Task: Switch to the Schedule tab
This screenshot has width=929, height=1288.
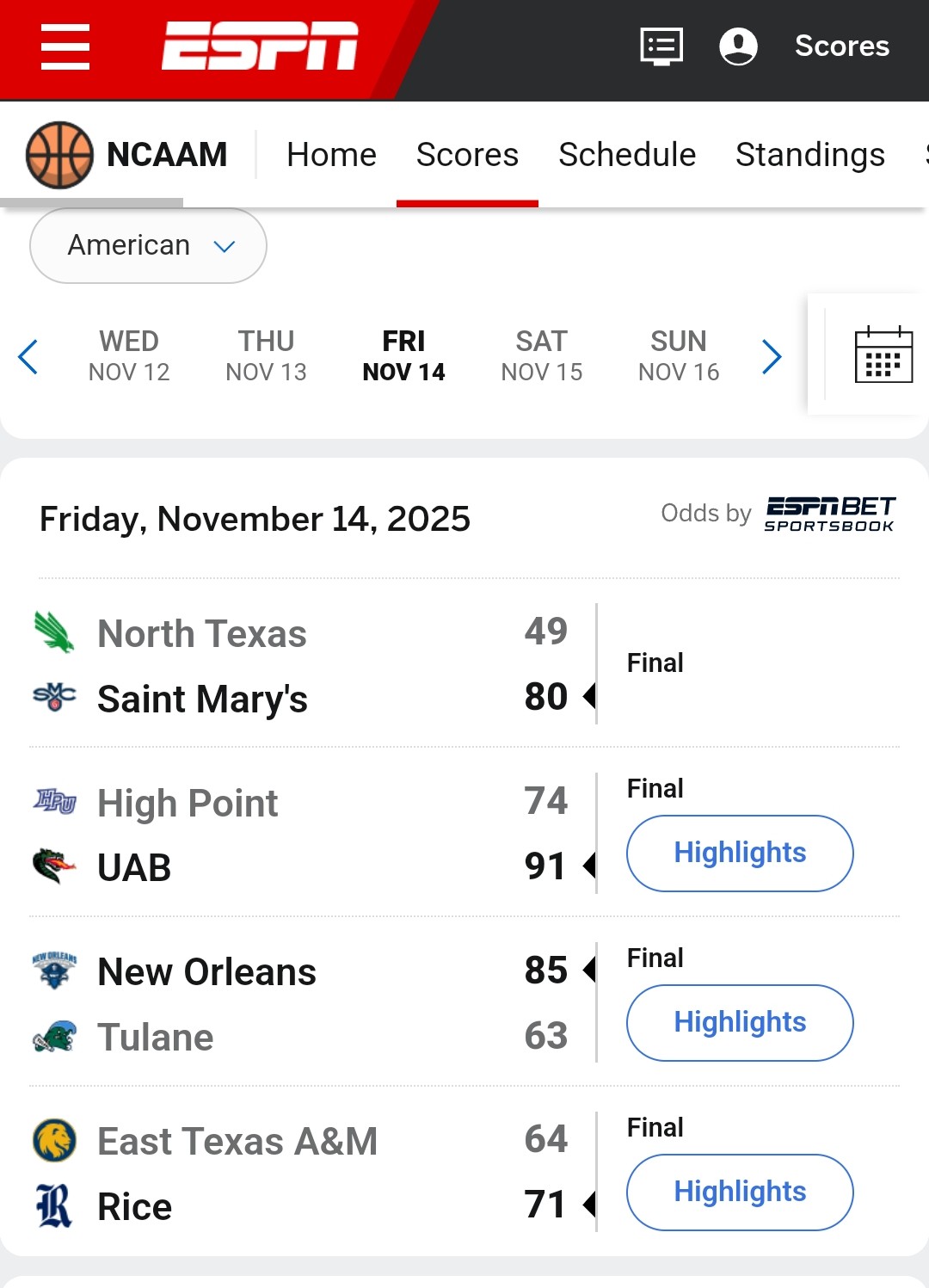Action: tap(627, 155)
